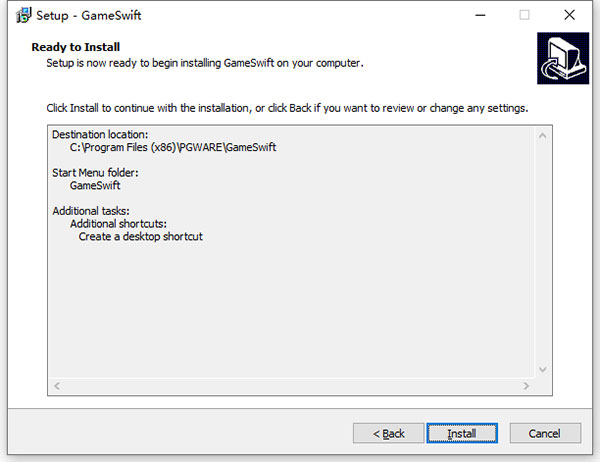This screenshot has height=462, width=600.
Task: Select the "Start Menu folder:" label
Action: pyautogui.click(x=95, y=172)
